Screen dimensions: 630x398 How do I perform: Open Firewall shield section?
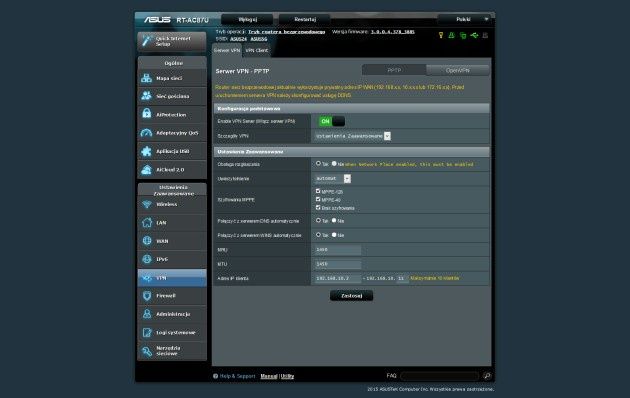tap(172, 296)
